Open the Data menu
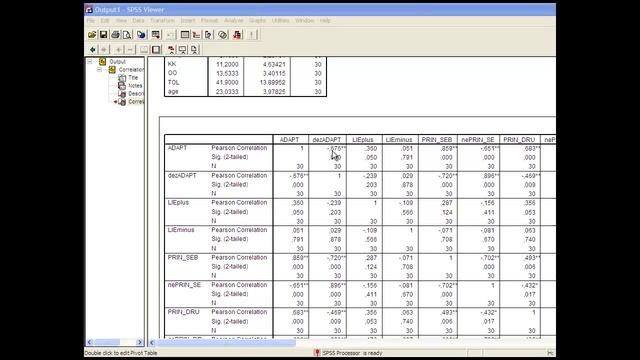 (x=138, y=20)
